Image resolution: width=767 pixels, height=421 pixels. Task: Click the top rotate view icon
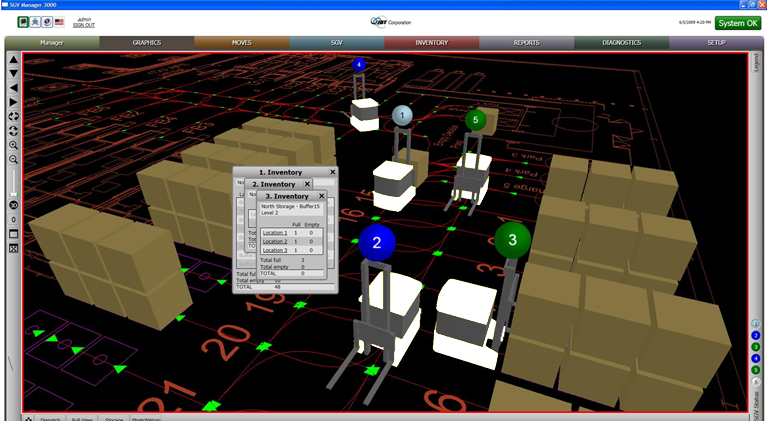click(14, 116)
